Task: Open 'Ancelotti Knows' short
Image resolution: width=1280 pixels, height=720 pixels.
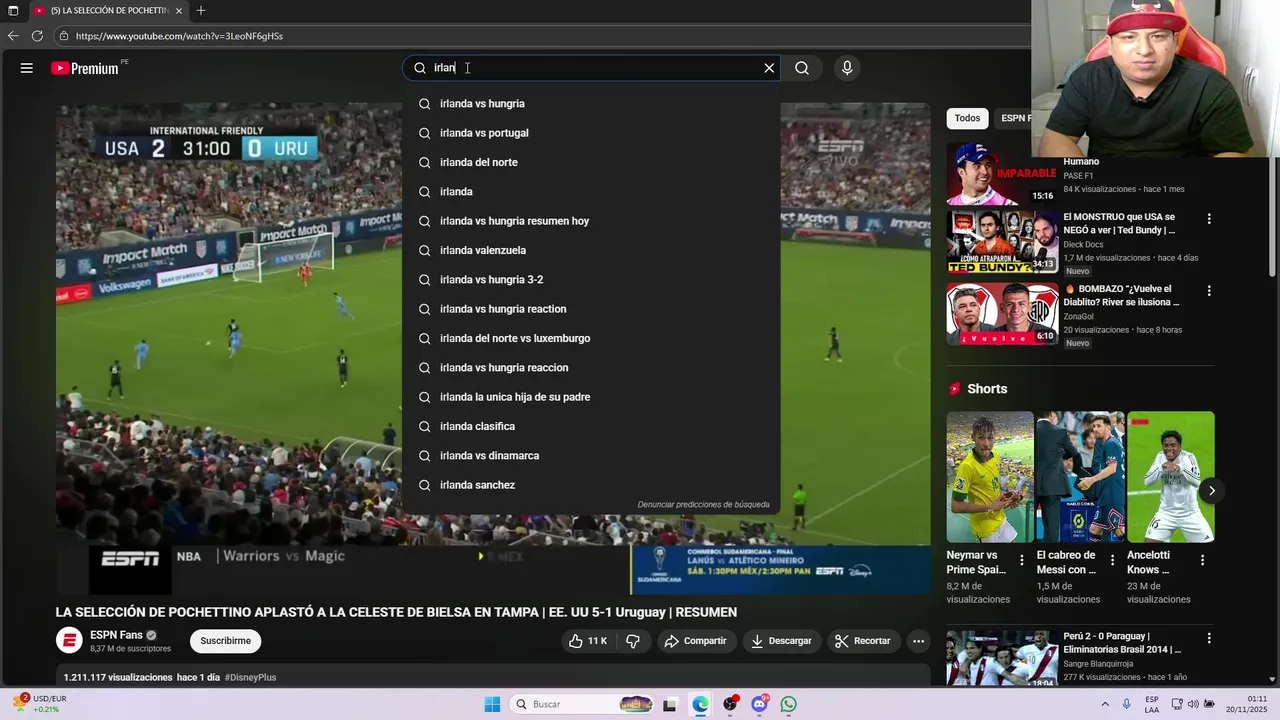Action: point(1171,477)
